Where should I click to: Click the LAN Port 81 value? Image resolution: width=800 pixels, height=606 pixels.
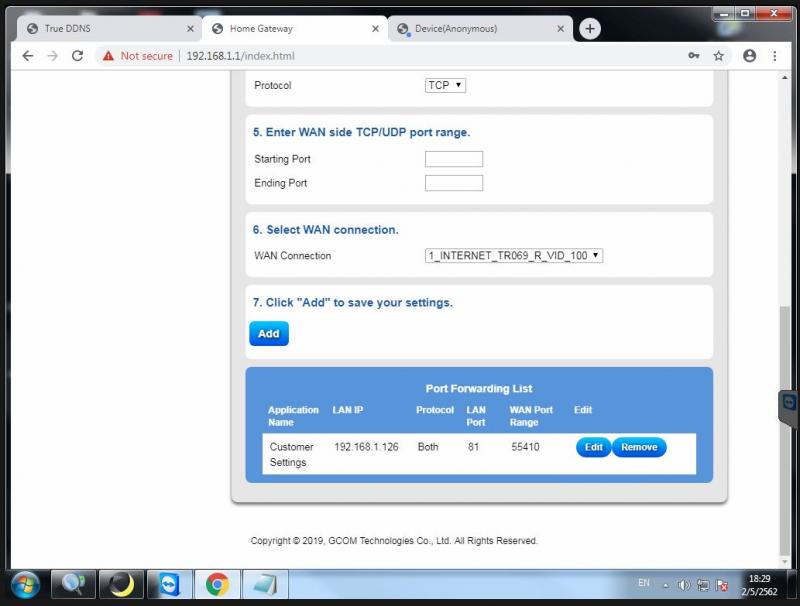(473, 447)
